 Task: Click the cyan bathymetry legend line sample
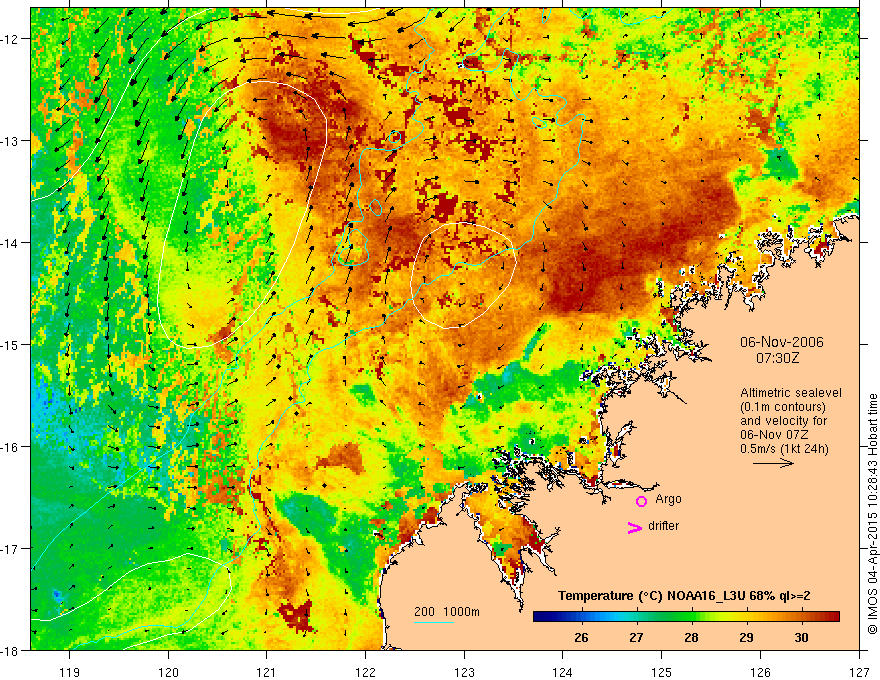coord(433,622)
